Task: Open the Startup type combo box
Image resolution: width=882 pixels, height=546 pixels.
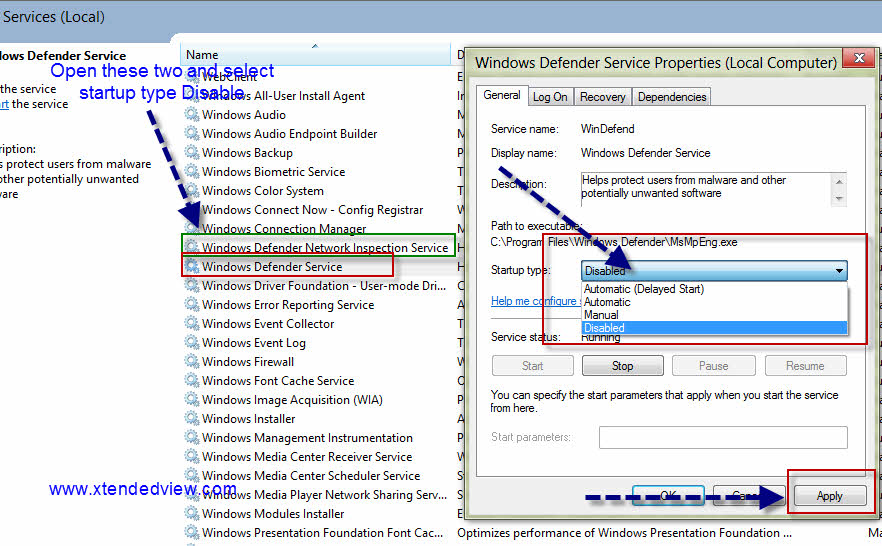Action: [x=714, y=270]
